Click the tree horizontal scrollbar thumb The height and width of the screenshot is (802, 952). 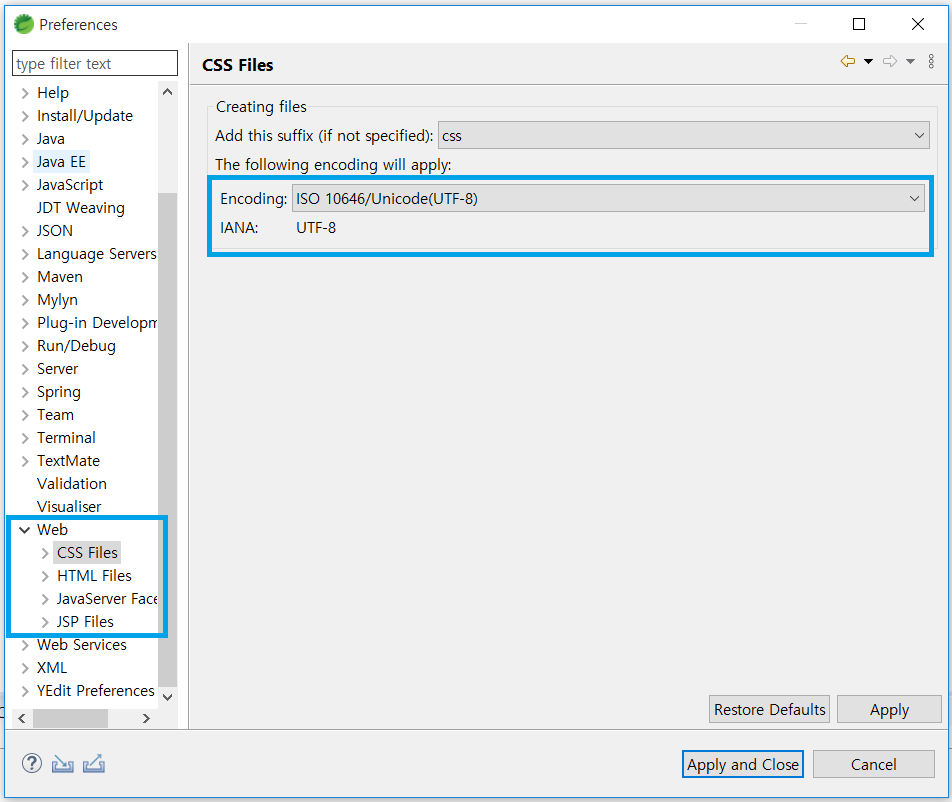pos(70,718)
